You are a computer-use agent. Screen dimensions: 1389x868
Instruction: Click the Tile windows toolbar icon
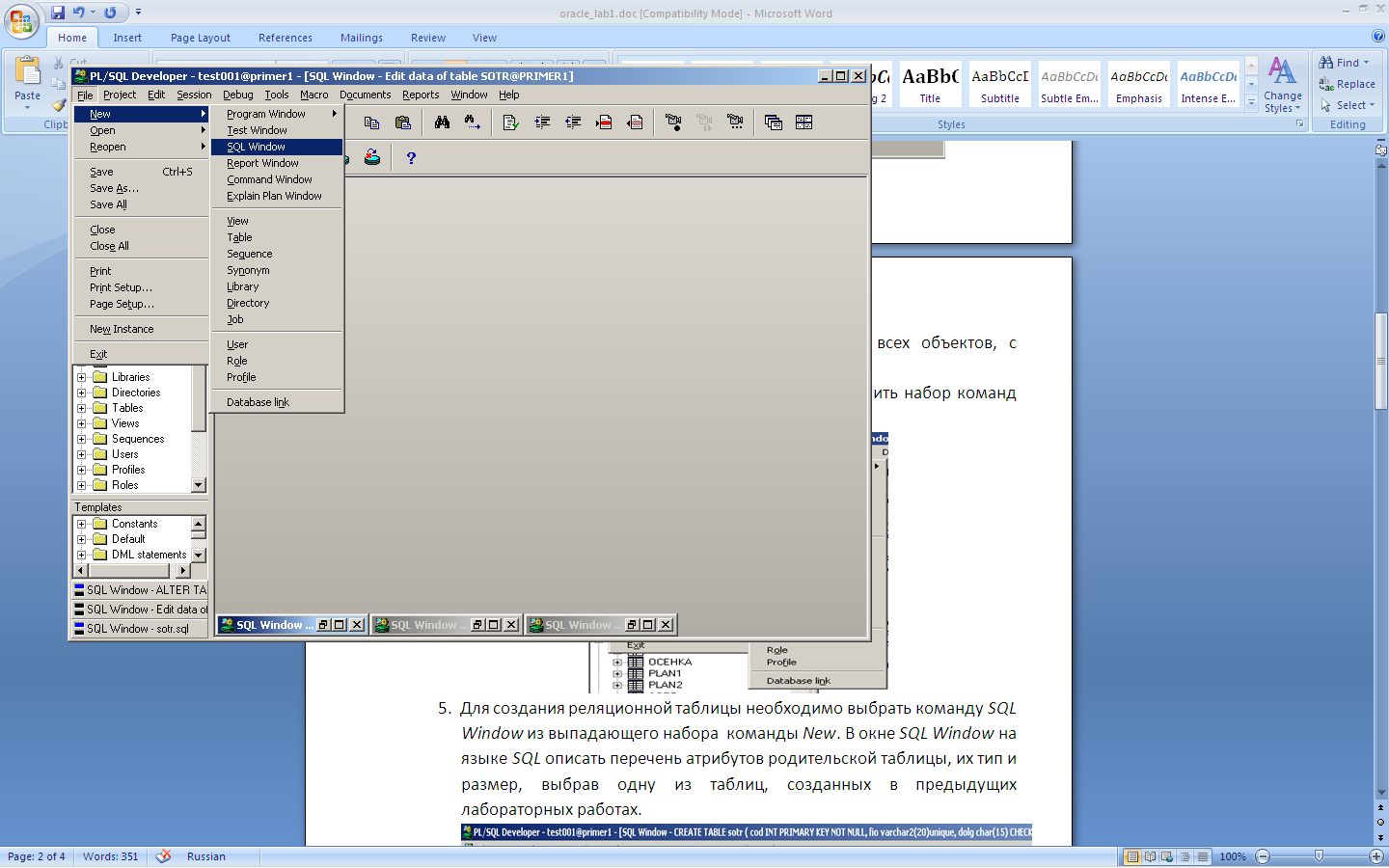click(x=804, y=122)
